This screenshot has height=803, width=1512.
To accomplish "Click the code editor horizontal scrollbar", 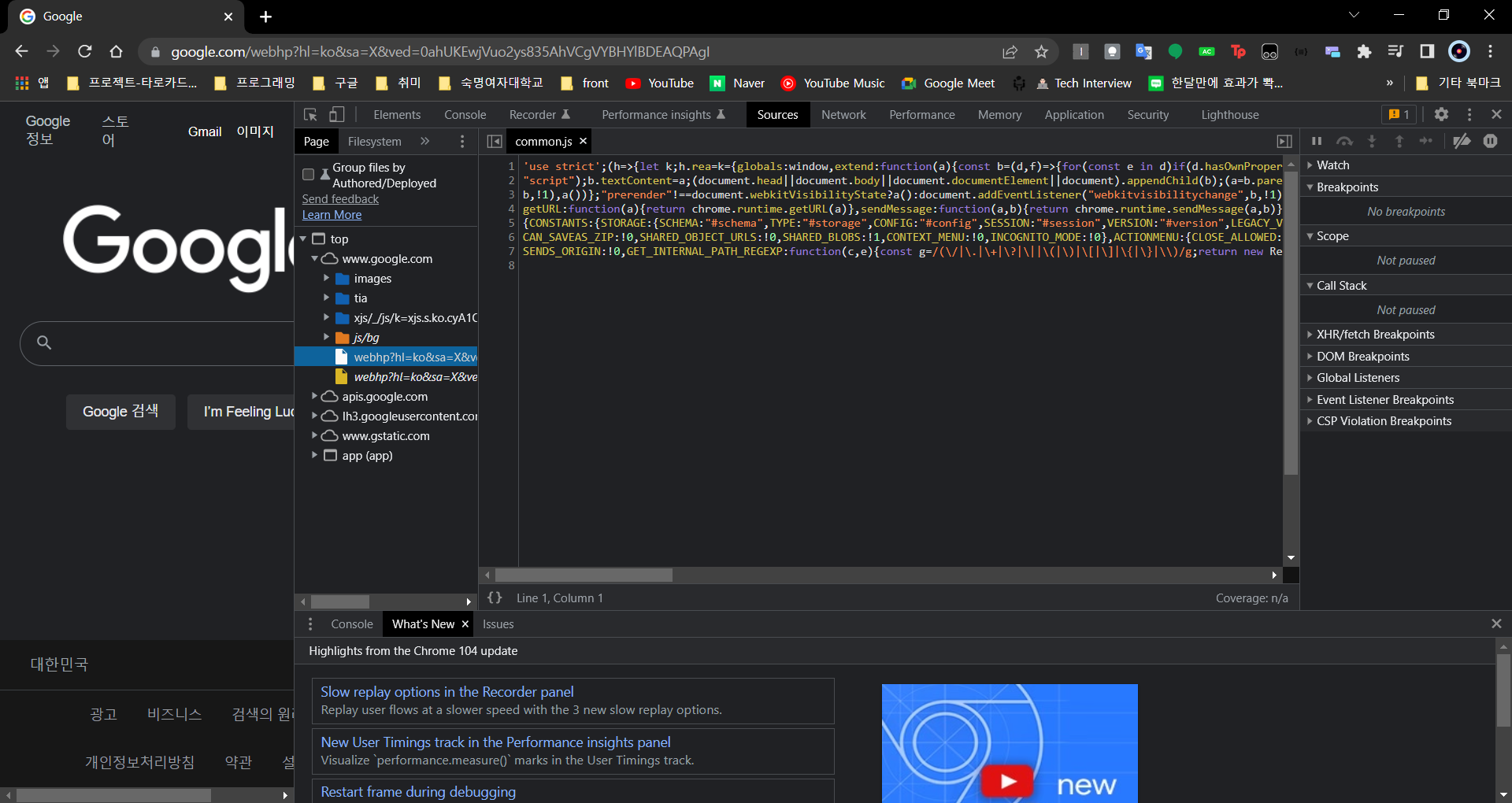I will point(584,575).
